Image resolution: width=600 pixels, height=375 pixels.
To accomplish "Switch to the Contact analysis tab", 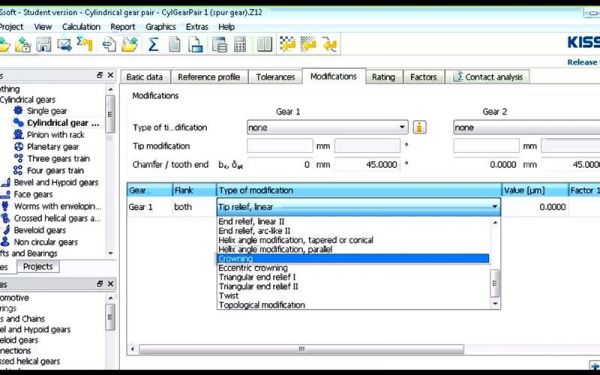I will click(x=488, y=77).
